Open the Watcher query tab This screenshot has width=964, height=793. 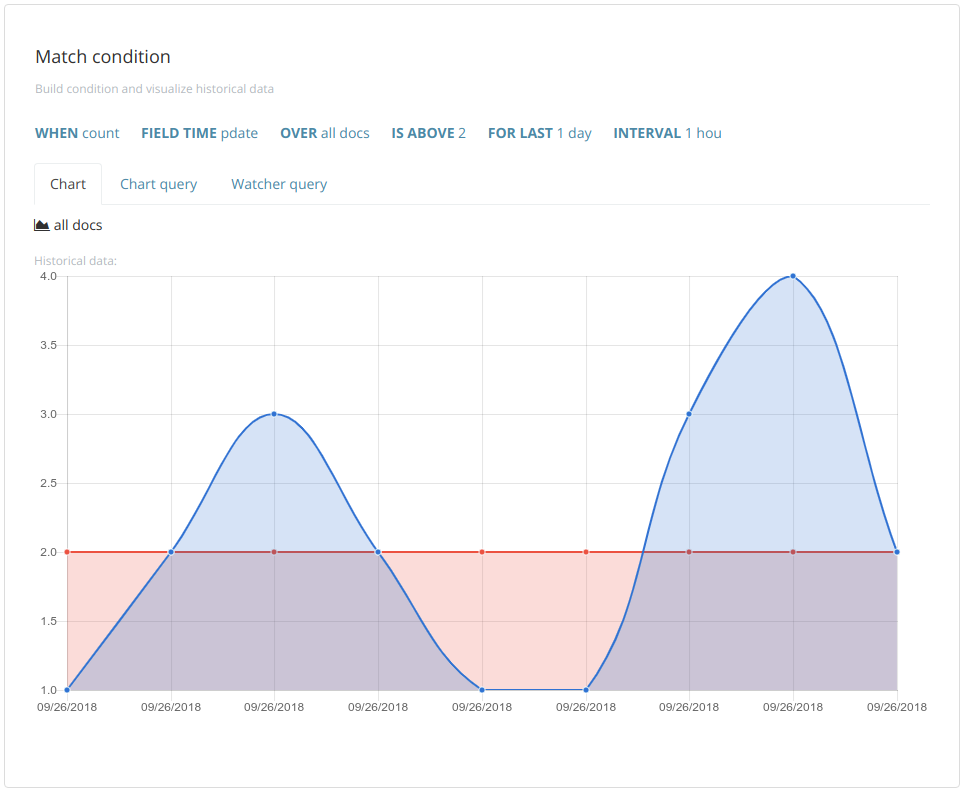[x=279, y=184]
